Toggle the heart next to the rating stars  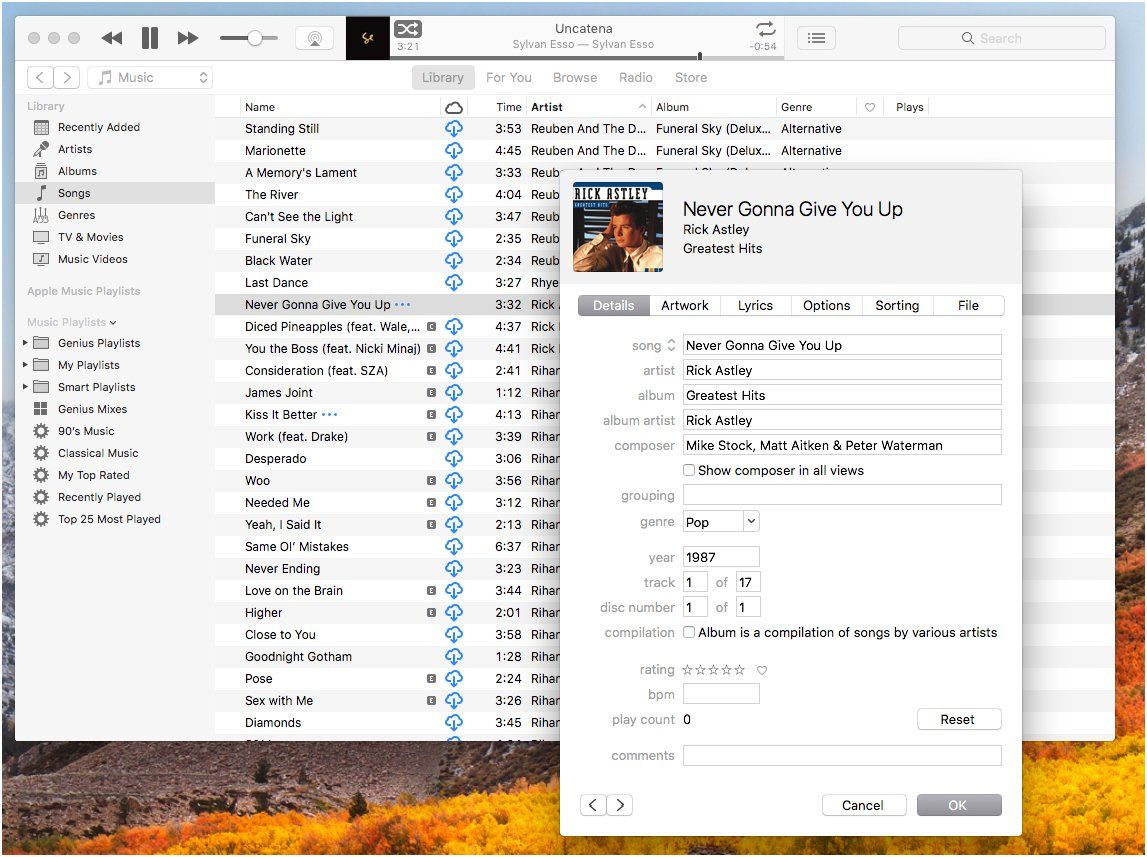(x=762, y=670)
